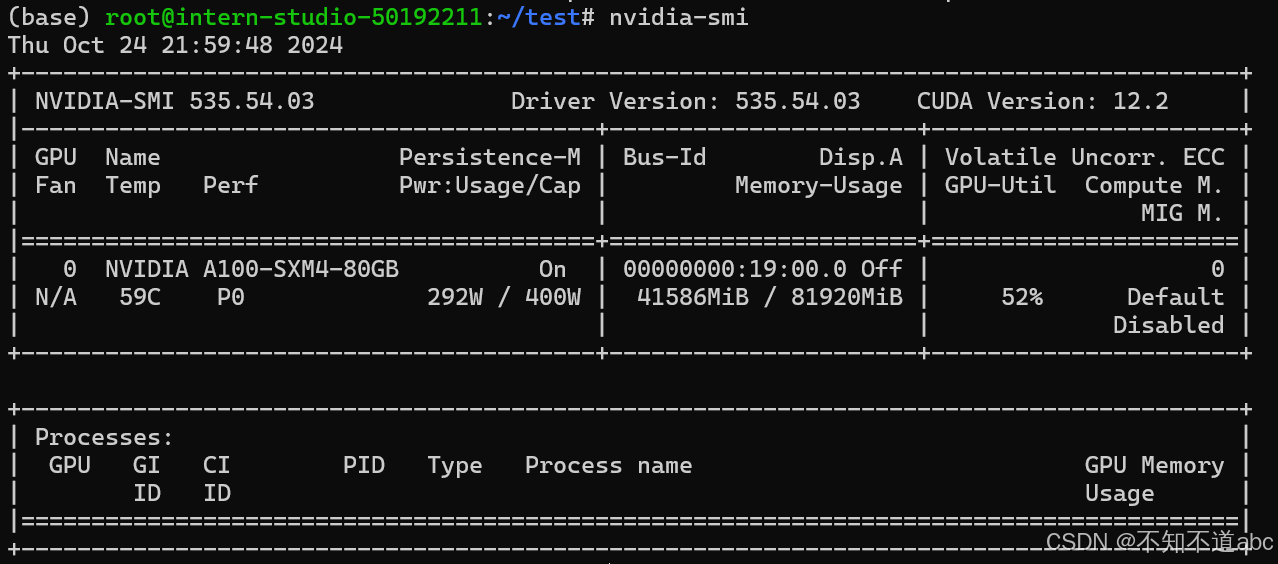Click the Processes: section label

coord(105,437)
